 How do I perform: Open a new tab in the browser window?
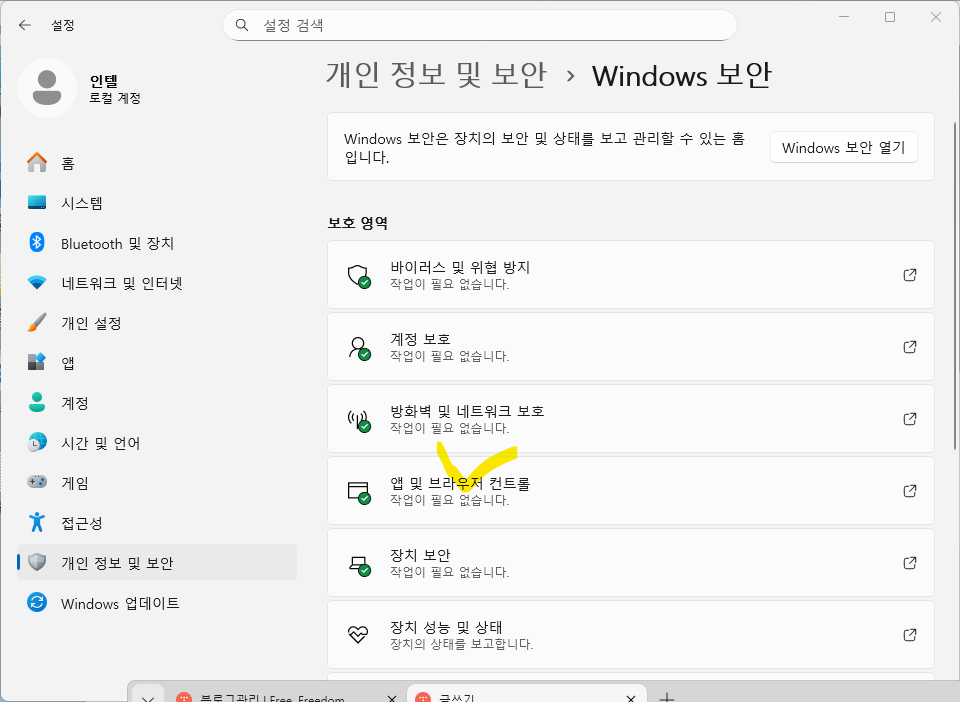coord(667,698)
